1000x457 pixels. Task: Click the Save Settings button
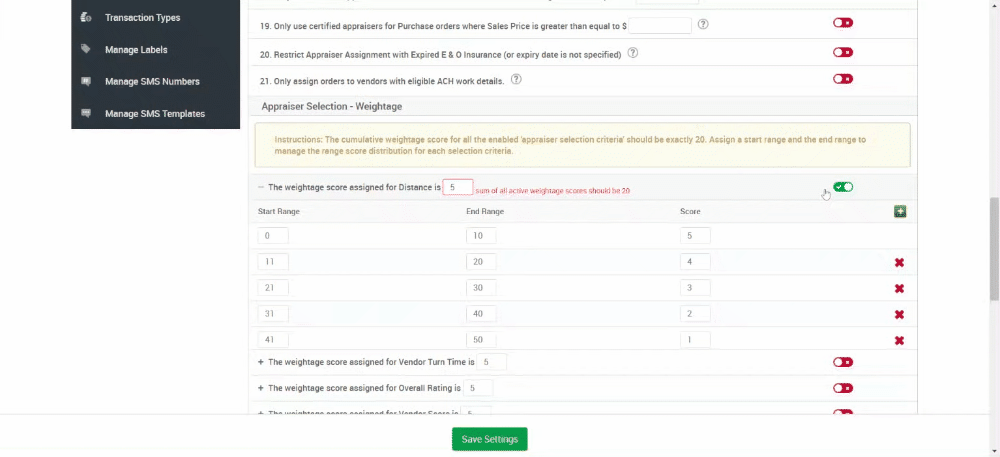(x=490, y=439)
